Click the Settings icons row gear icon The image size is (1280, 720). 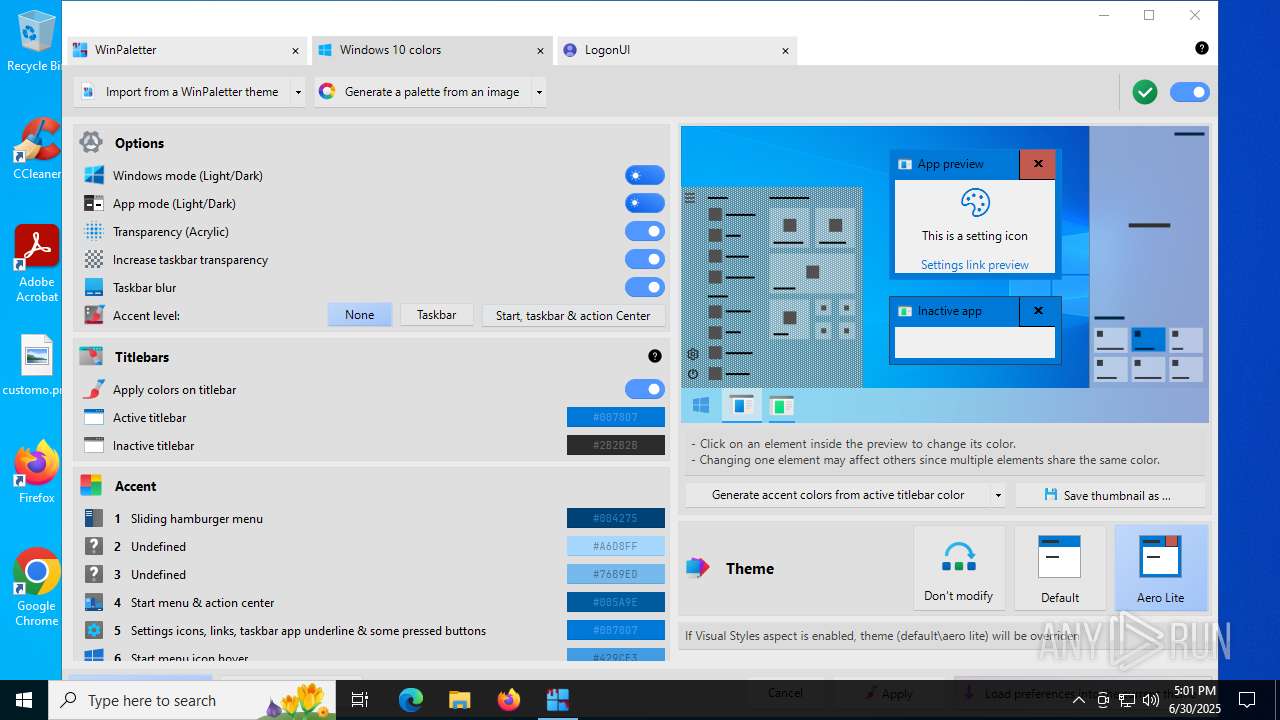pyautogui.click(x=94, y=630)
